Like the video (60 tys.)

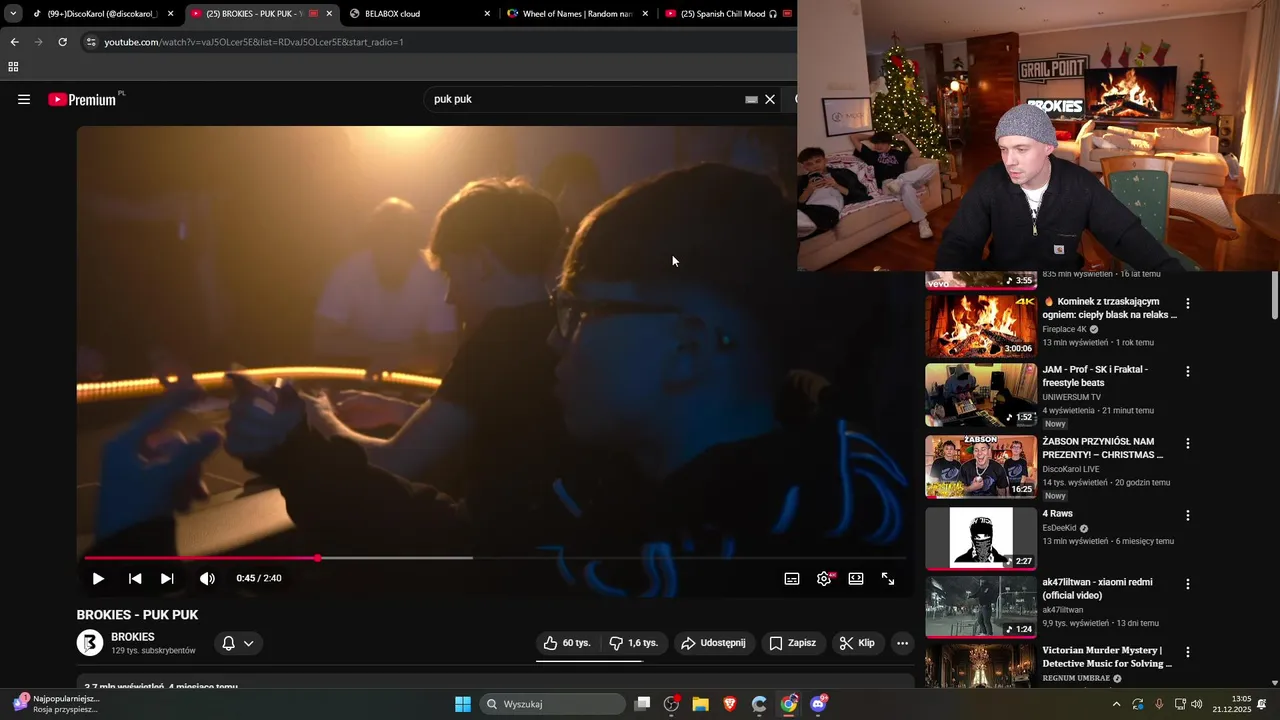[567, 643]
